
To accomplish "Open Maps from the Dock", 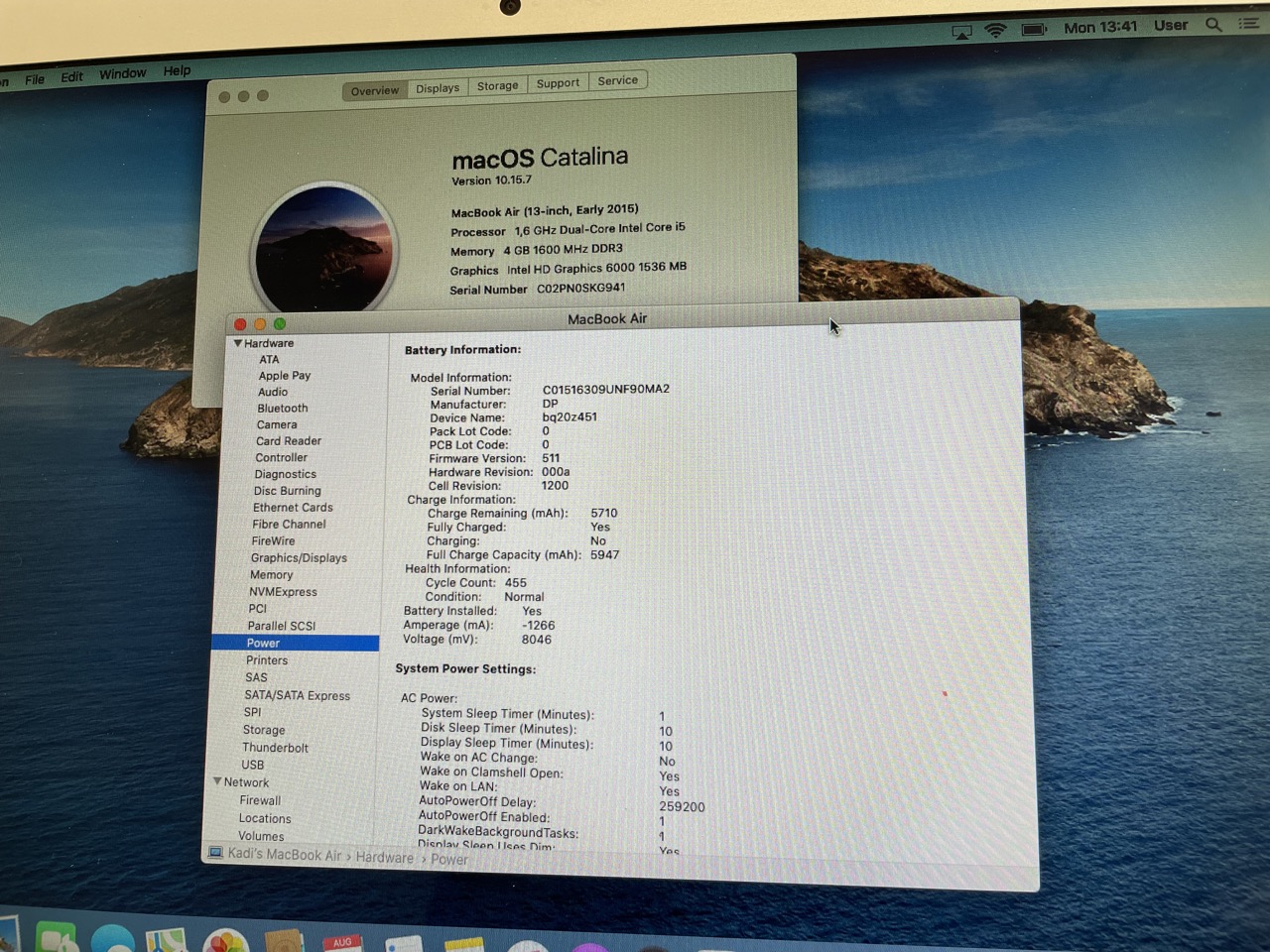I will coord(167,940).
